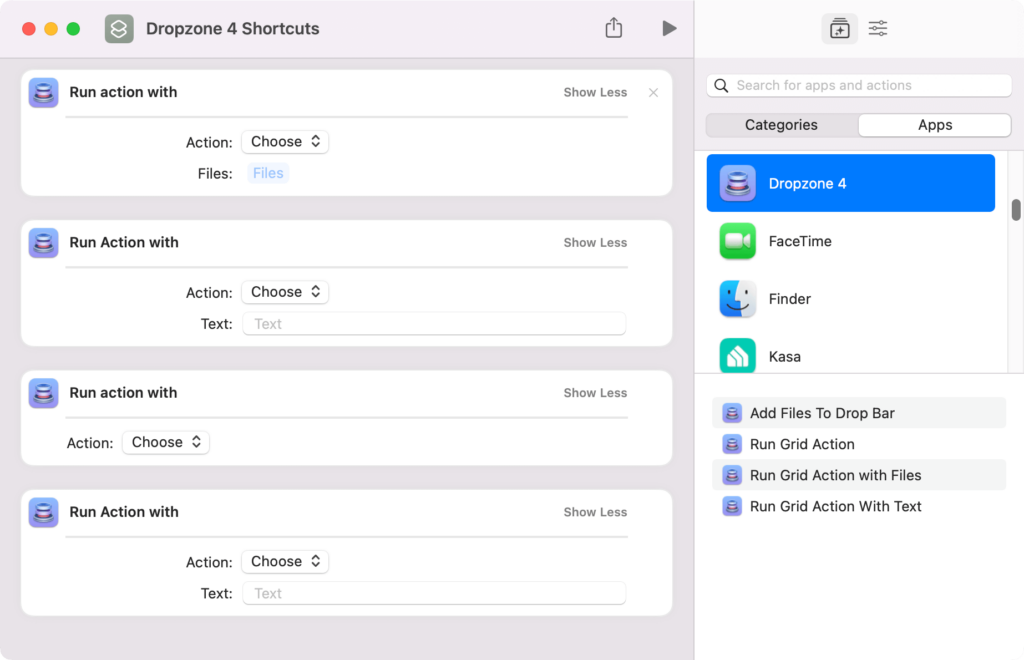
Task: Click the Dropzone icon on the first action block
Action: [43, 92]
